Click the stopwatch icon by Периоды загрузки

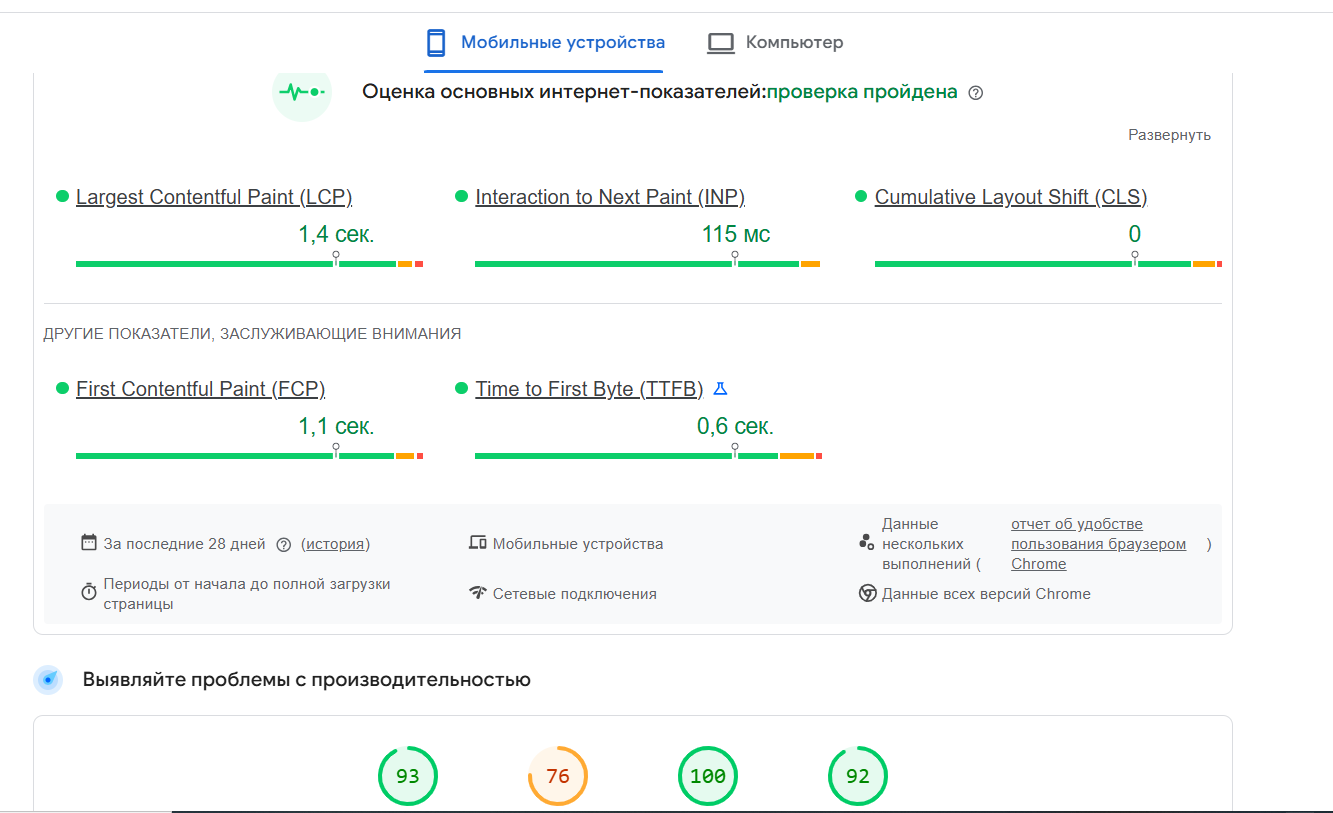89,592
